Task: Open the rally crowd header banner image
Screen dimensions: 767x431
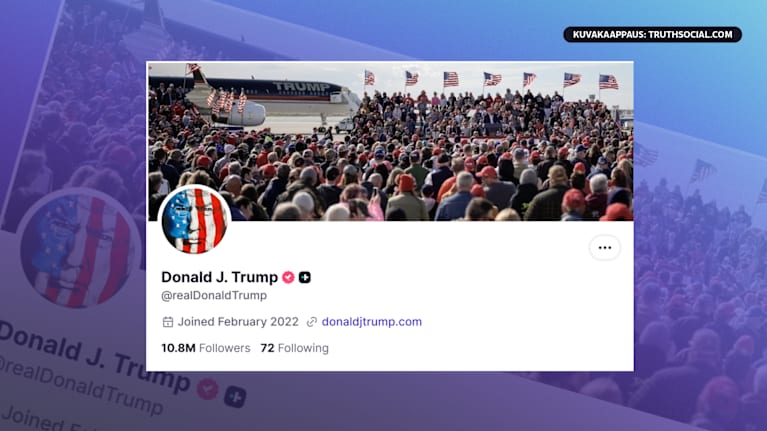Action: [390, 141]
